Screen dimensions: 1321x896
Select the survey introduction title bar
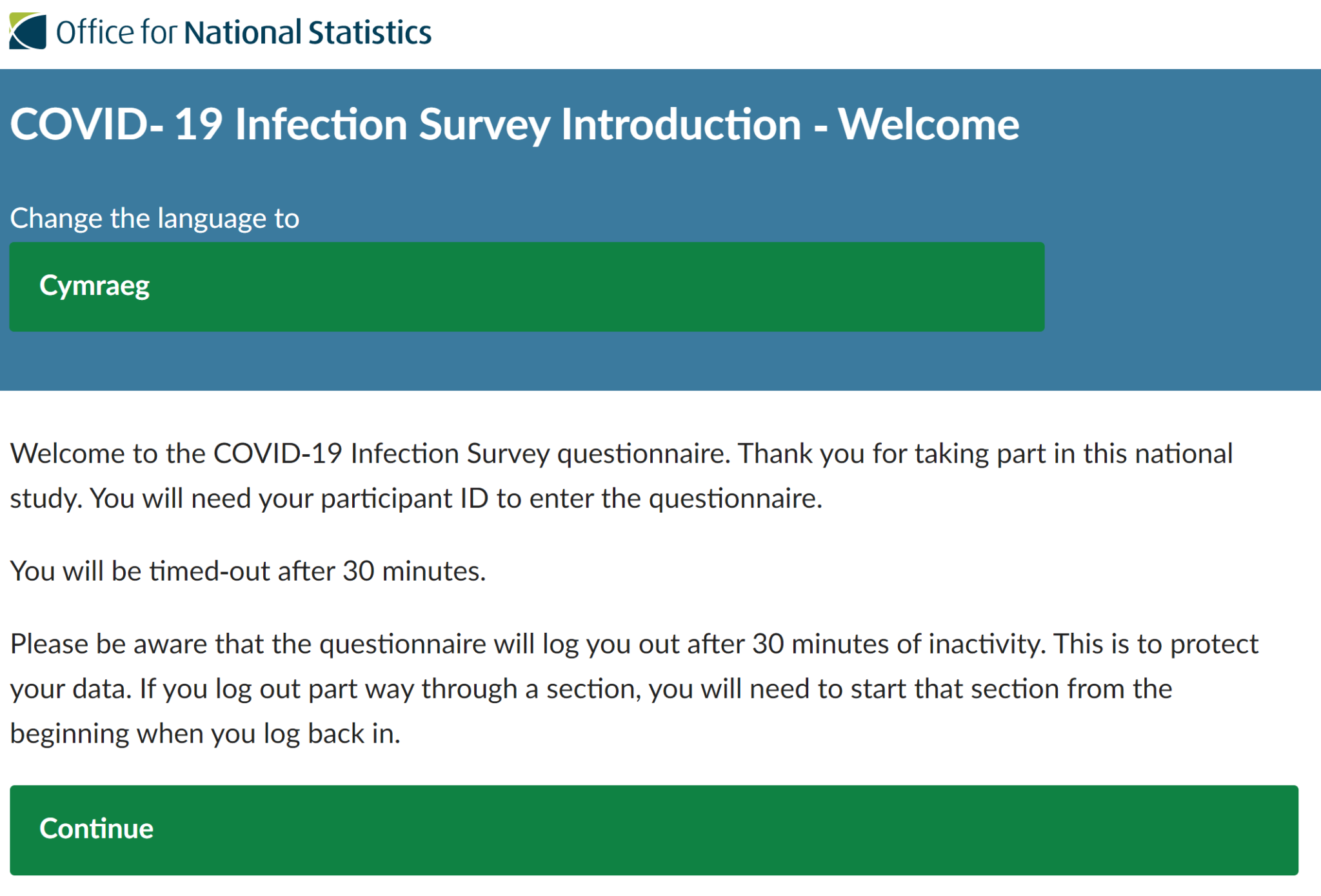[x=514, y=124]
